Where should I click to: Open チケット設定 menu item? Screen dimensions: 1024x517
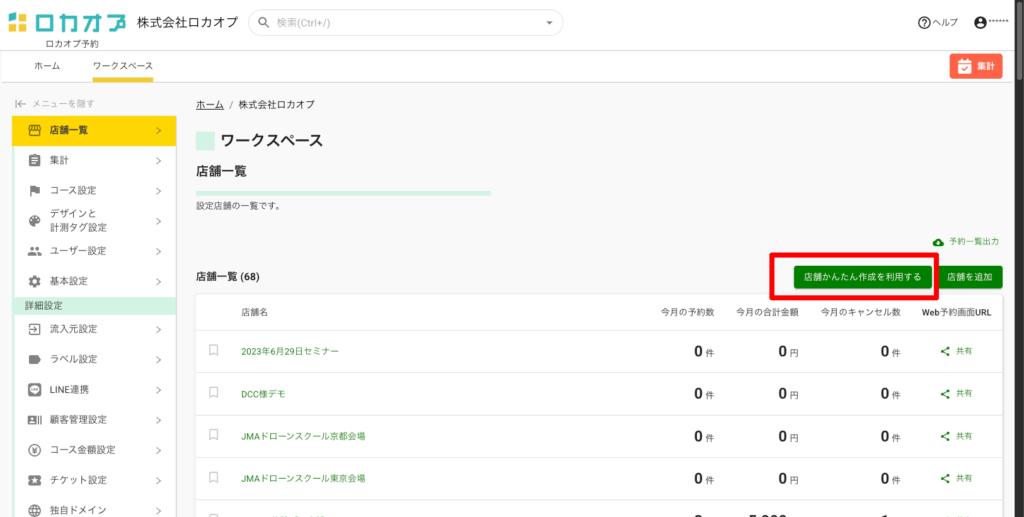point(94,480)
